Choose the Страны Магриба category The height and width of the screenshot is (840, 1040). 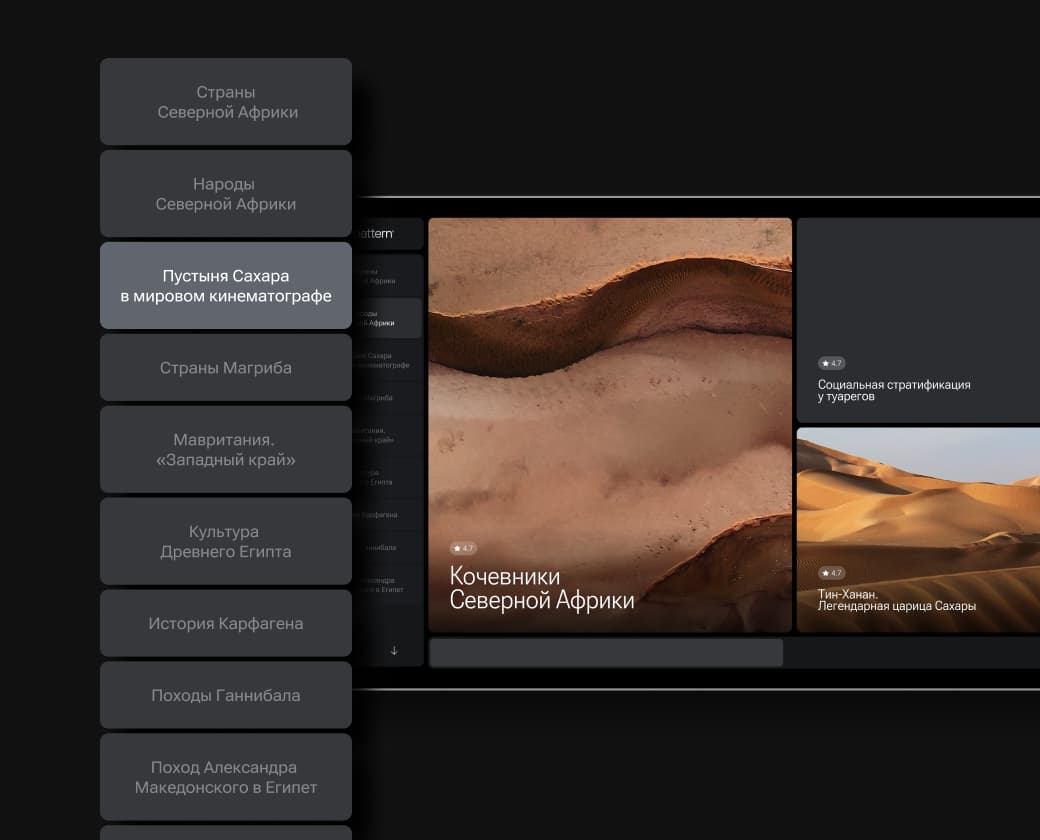pyautogui.click(x=226, y=368)
